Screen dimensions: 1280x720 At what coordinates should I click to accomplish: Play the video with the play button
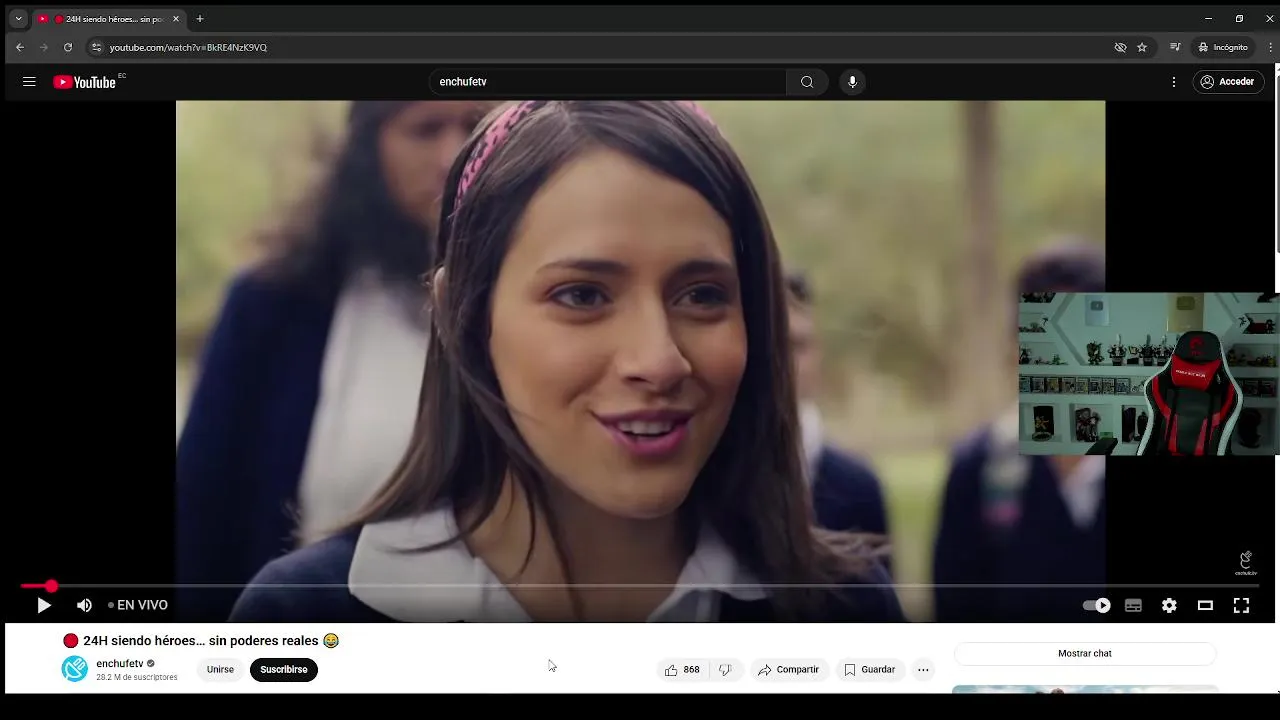[44, 605]
